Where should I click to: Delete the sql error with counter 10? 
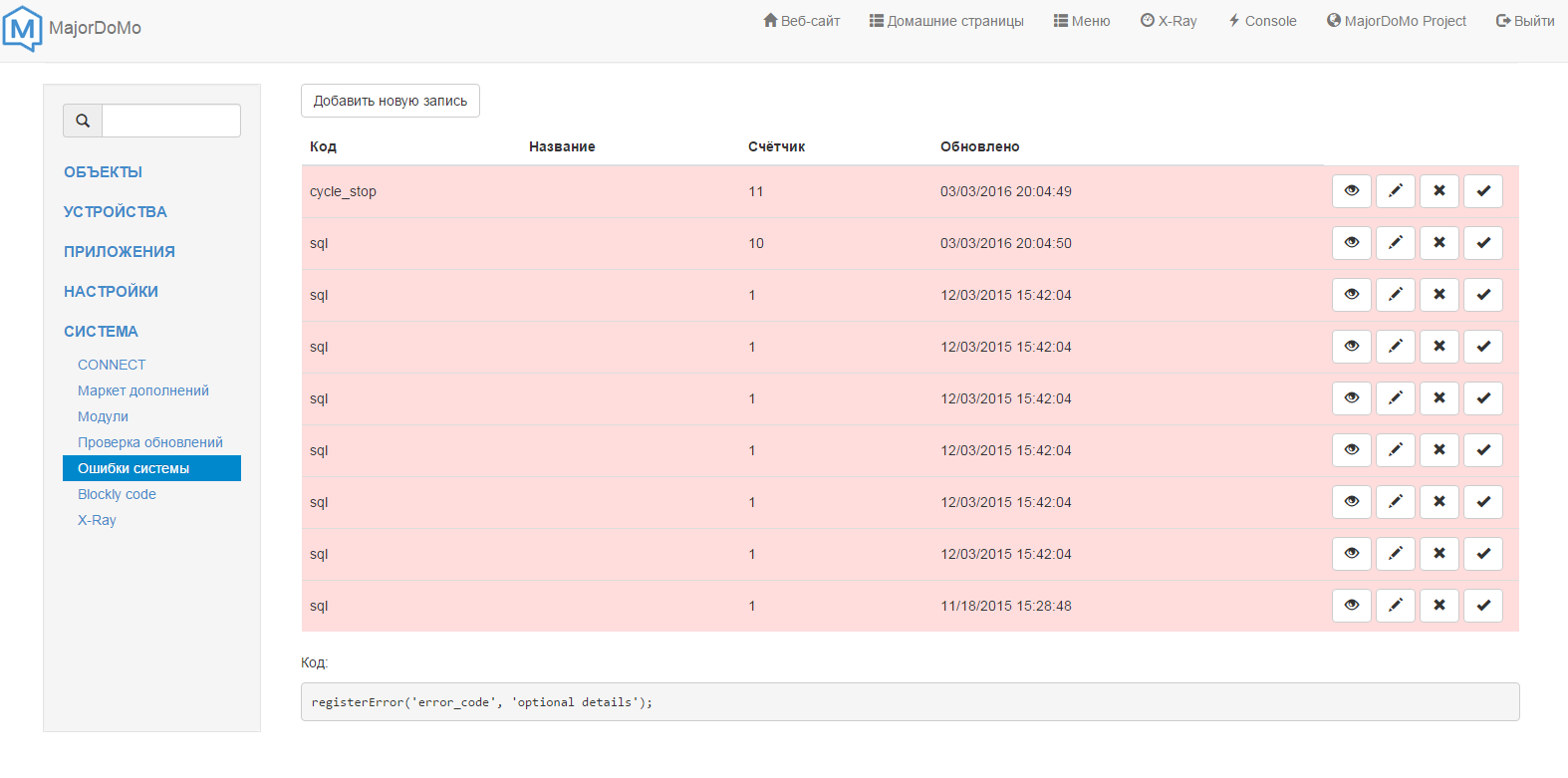pyautogui.click(x=1438, y=243)
